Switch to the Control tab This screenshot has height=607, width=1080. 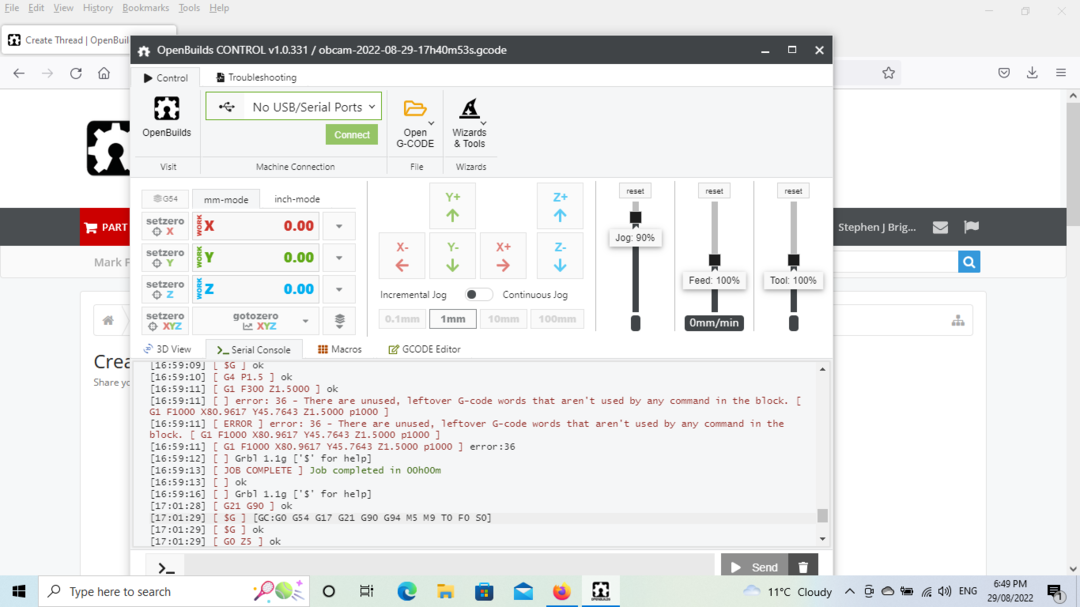click(x=166, y=78)
